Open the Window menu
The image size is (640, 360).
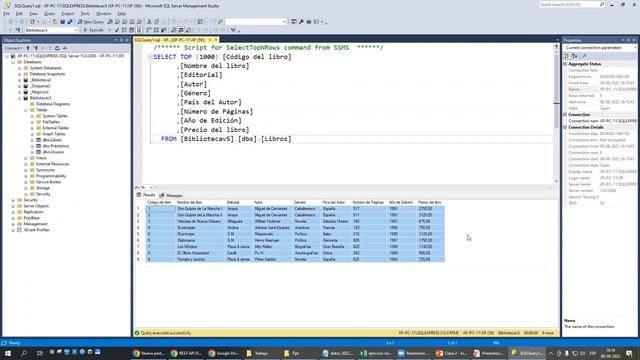(104, 13)
